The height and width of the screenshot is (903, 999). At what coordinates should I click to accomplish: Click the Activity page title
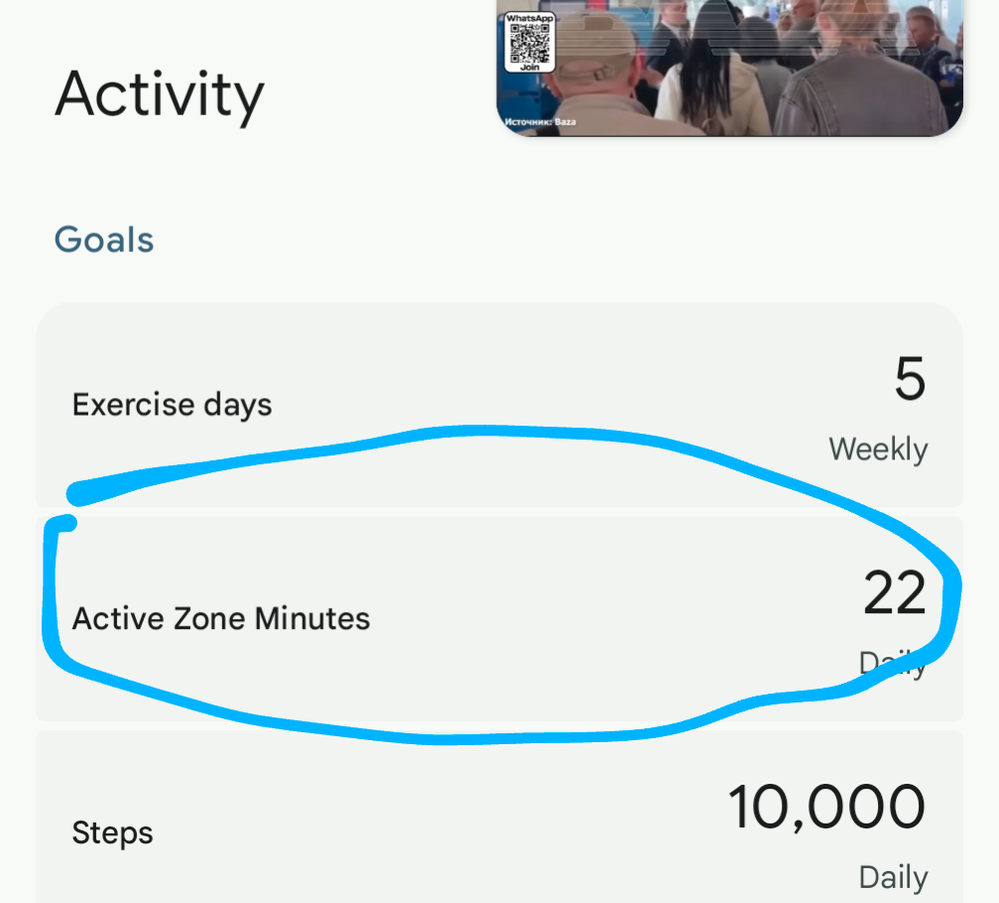(x=159, y=94)
